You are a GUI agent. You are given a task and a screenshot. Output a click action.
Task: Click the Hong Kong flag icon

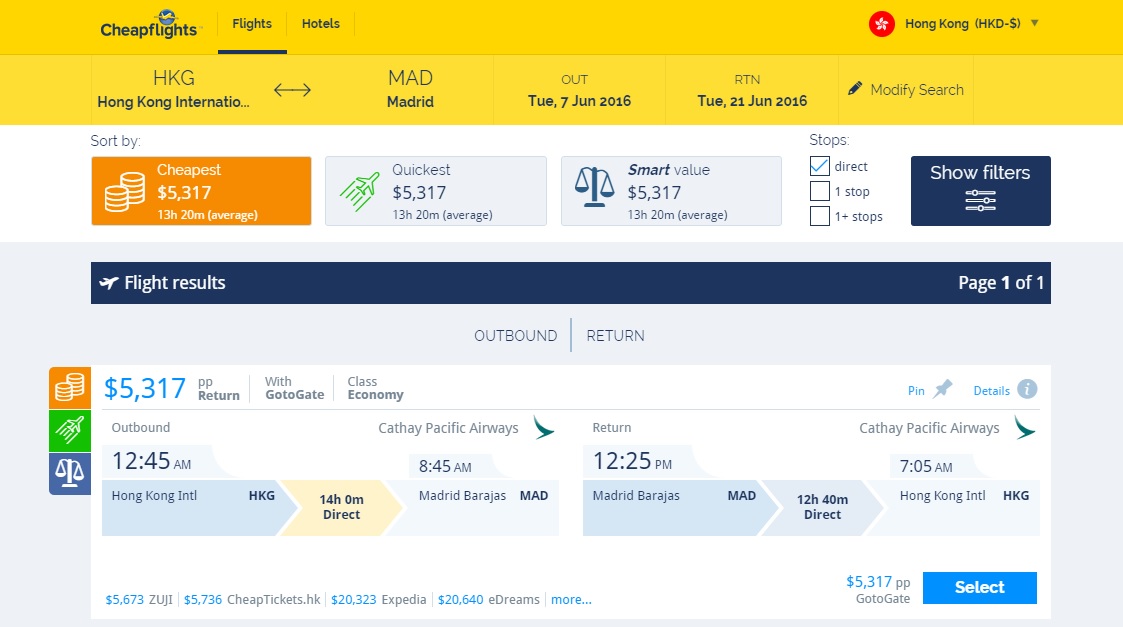(x=881, y=24)
